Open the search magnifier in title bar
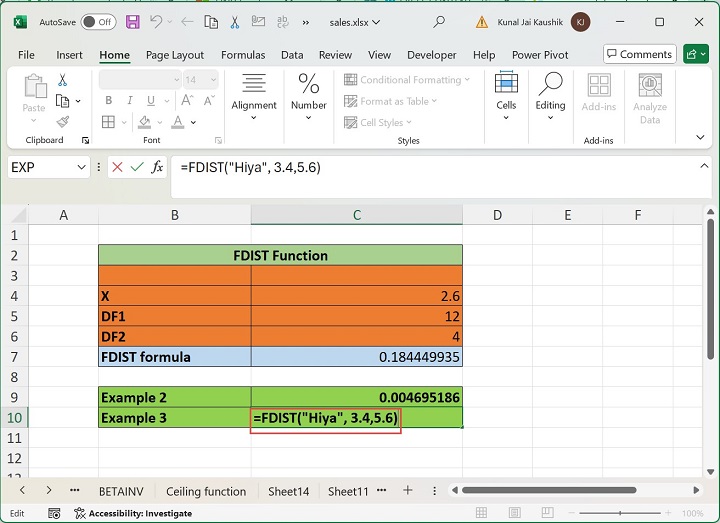720x523 pixels. [440, 21]
